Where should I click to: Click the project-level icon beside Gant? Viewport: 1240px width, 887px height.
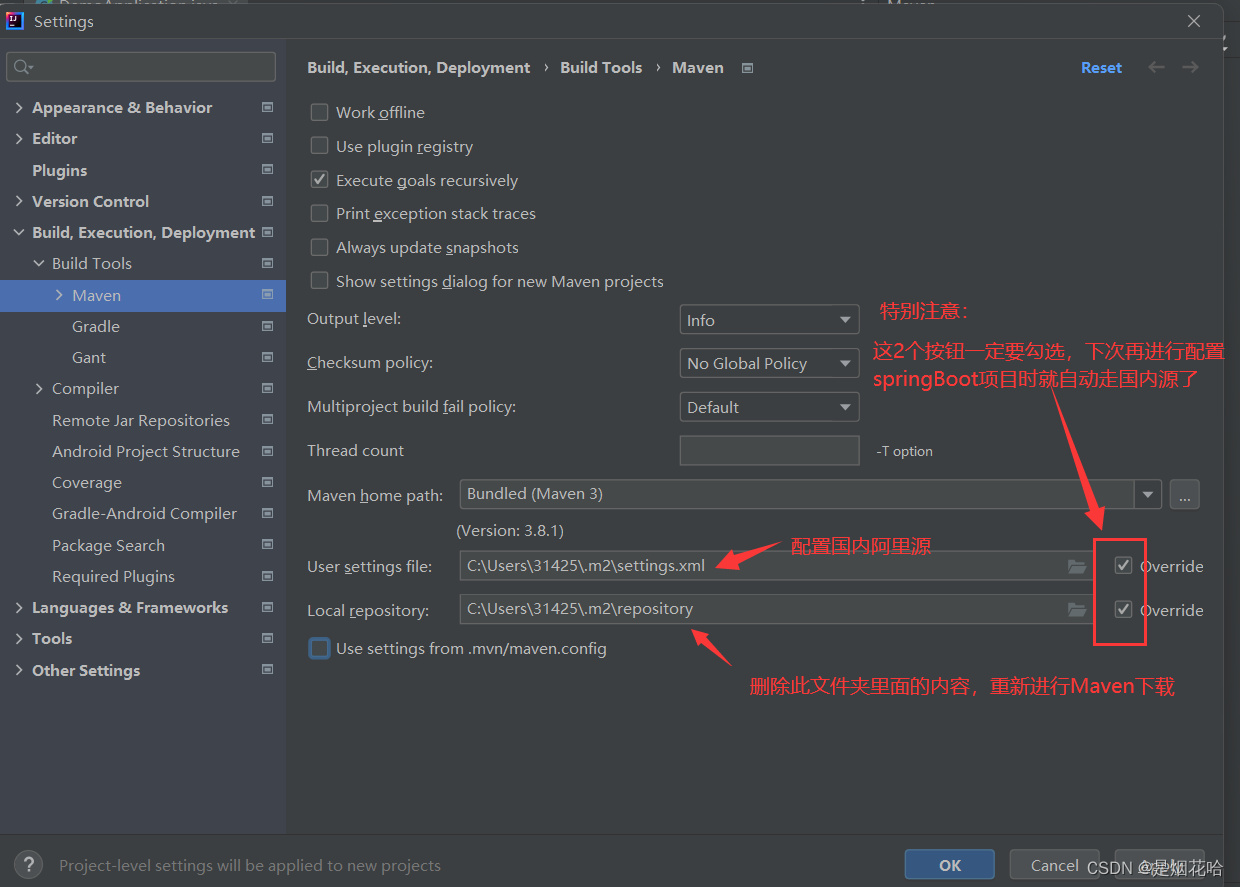point(267,357)
